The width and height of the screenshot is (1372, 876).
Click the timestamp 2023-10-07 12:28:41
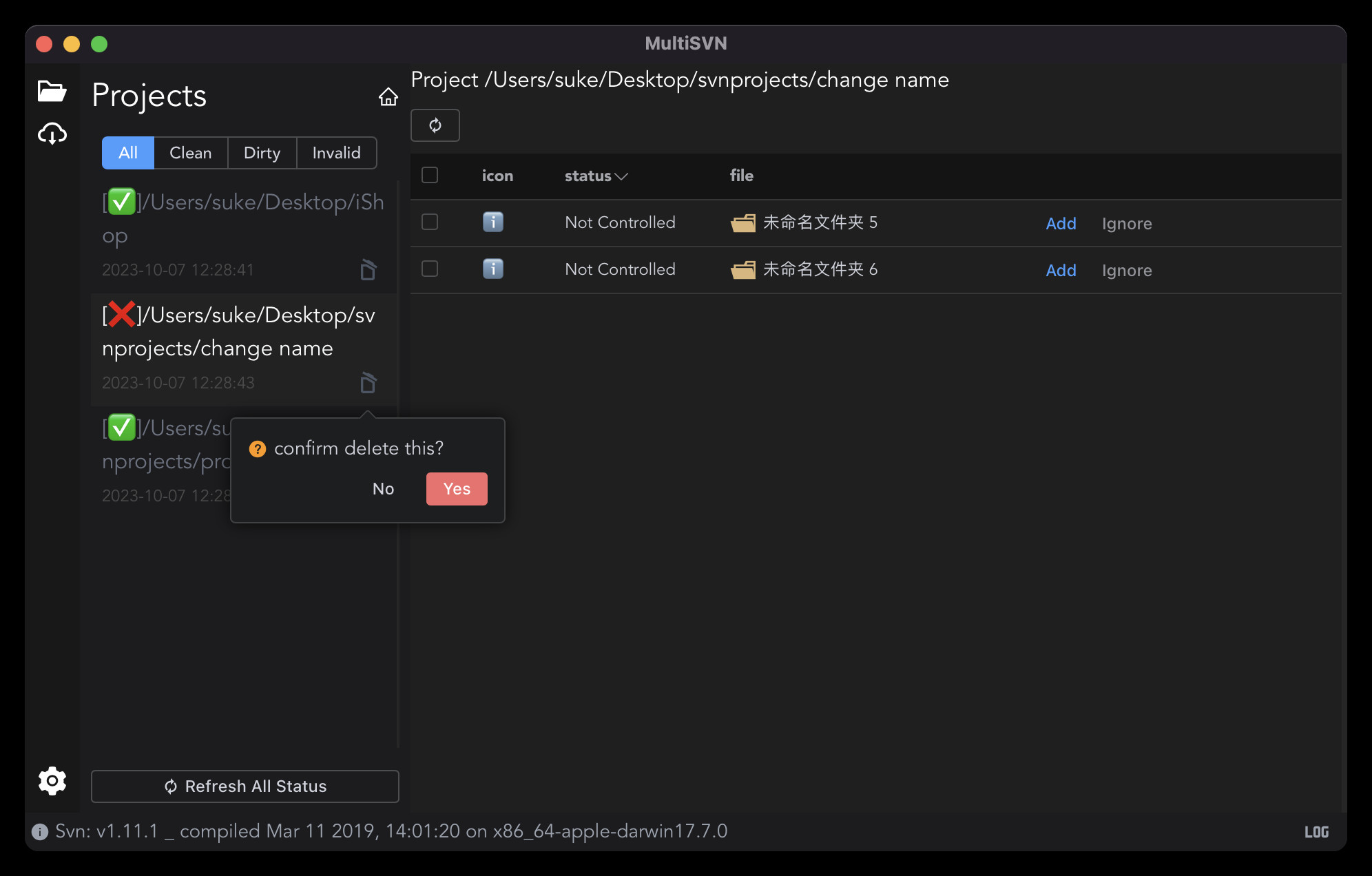[x=178, y=270]
